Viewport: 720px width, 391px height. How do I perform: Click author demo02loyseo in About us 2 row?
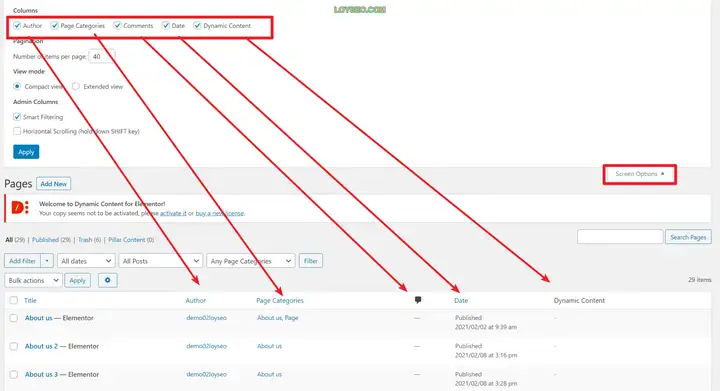(x=206, y=346)
